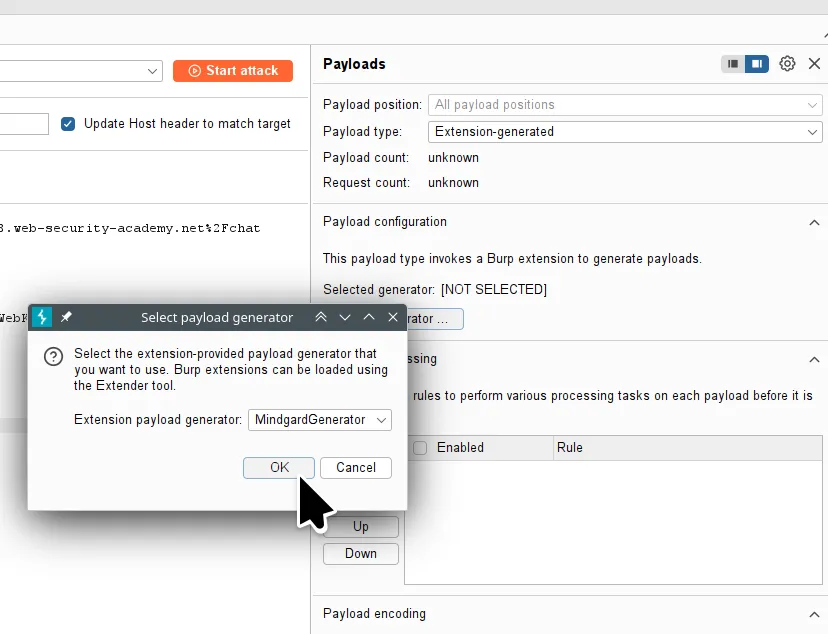Click Cancel in the payload generator dialog
The height and width of the screenshot is (634, 828).
coord(355,468)
